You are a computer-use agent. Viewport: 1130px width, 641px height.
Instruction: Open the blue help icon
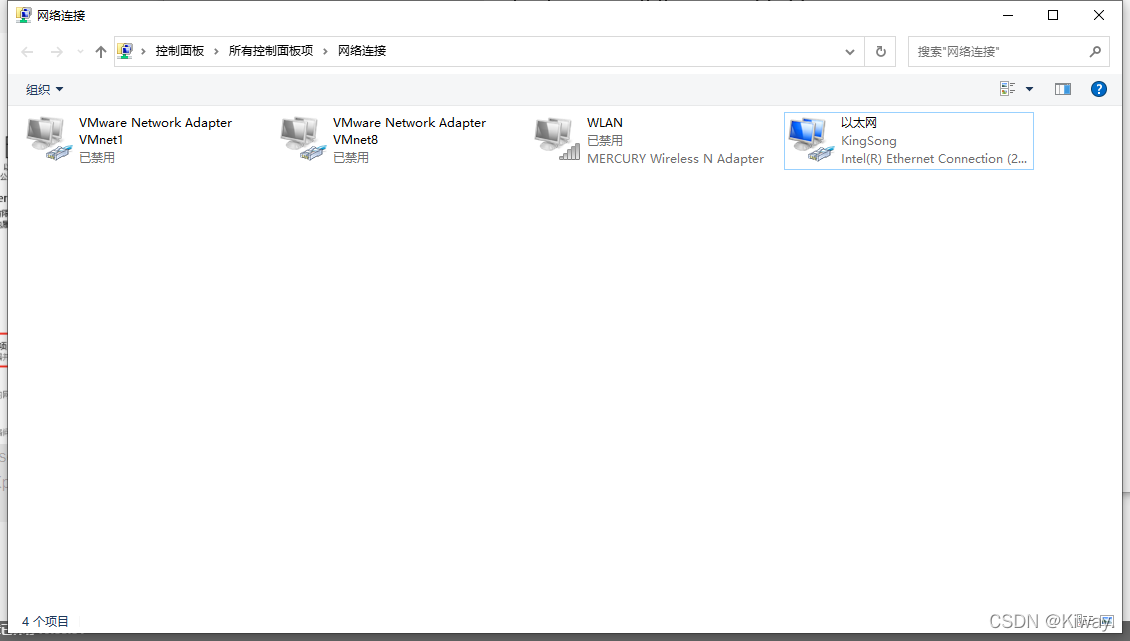tap(1098, 89)
